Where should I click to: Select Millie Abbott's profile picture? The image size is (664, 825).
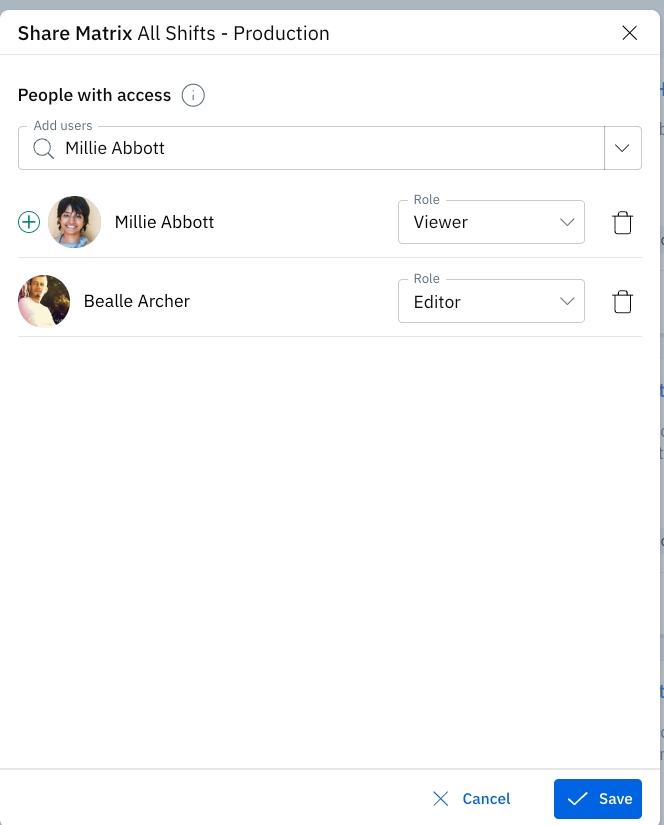74,222
